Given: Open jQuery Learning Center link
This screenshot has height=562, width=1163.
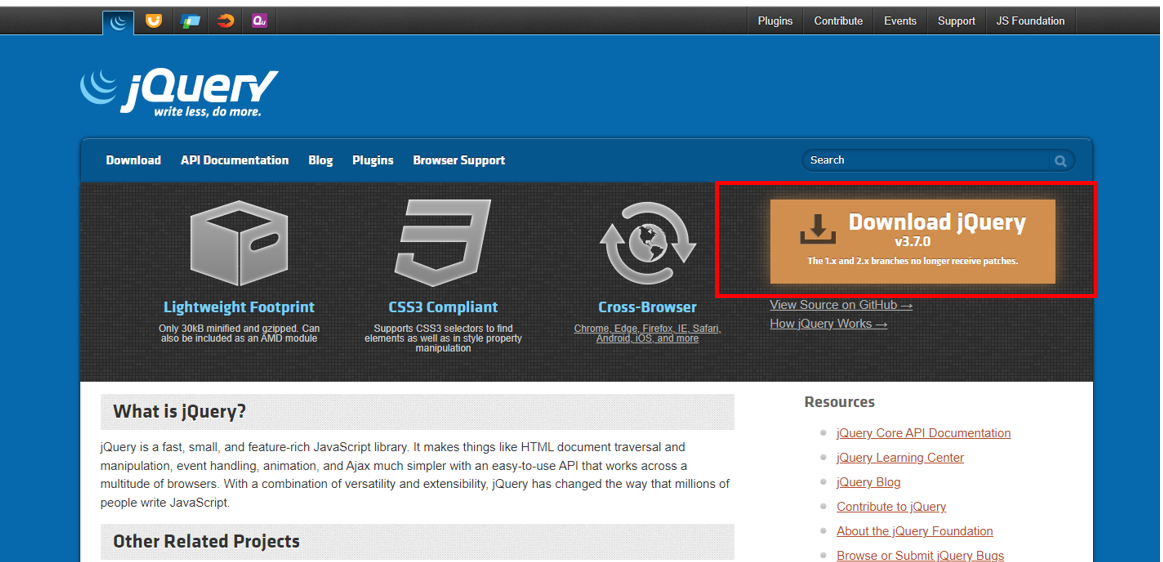Looking at the screenshot, I should pos(900,457).
